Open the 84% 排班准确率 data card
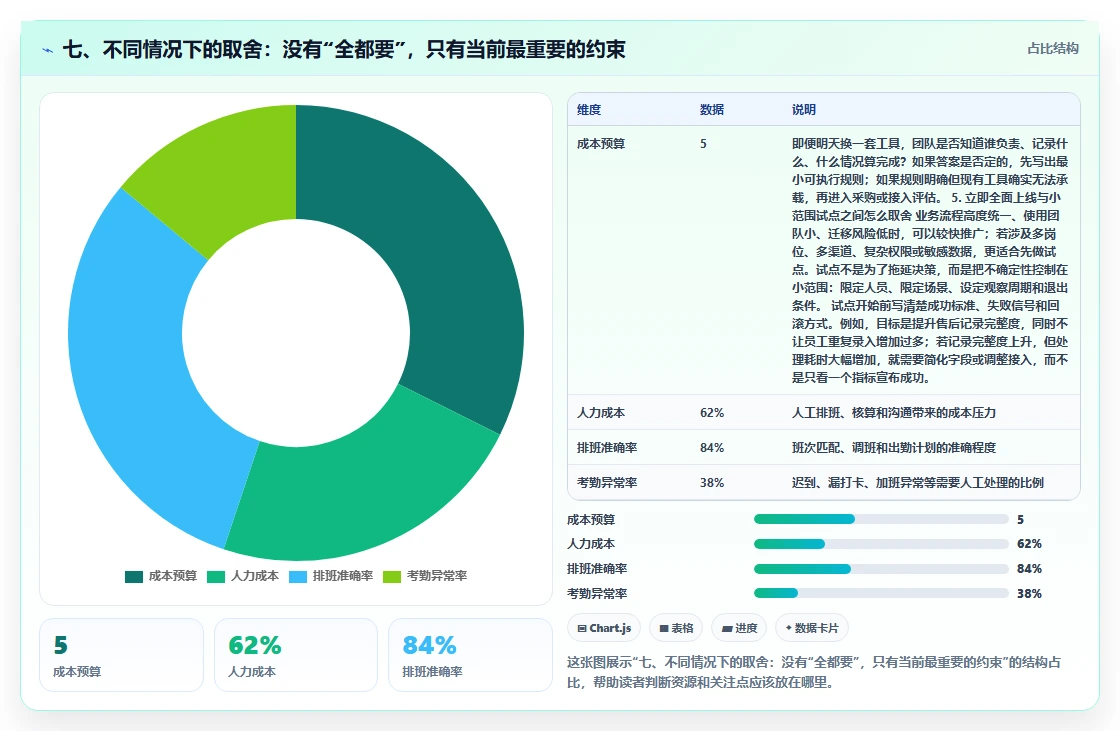The image size is (1120, 731). 470,655
